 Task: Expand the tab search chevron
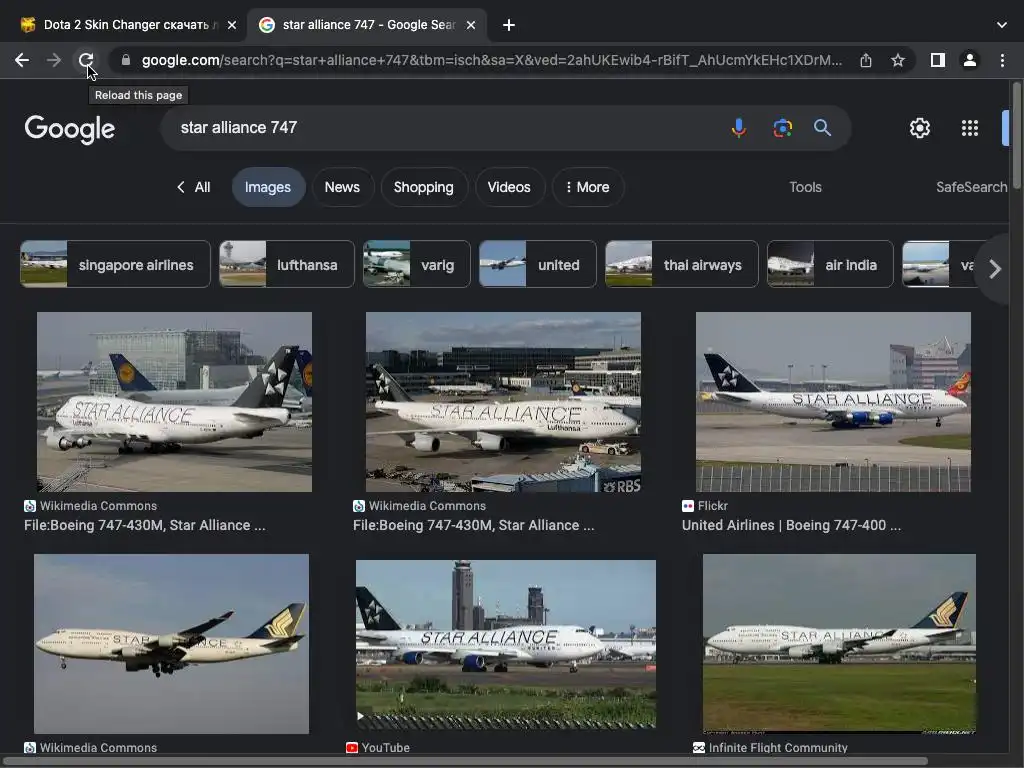(1002, 25)
